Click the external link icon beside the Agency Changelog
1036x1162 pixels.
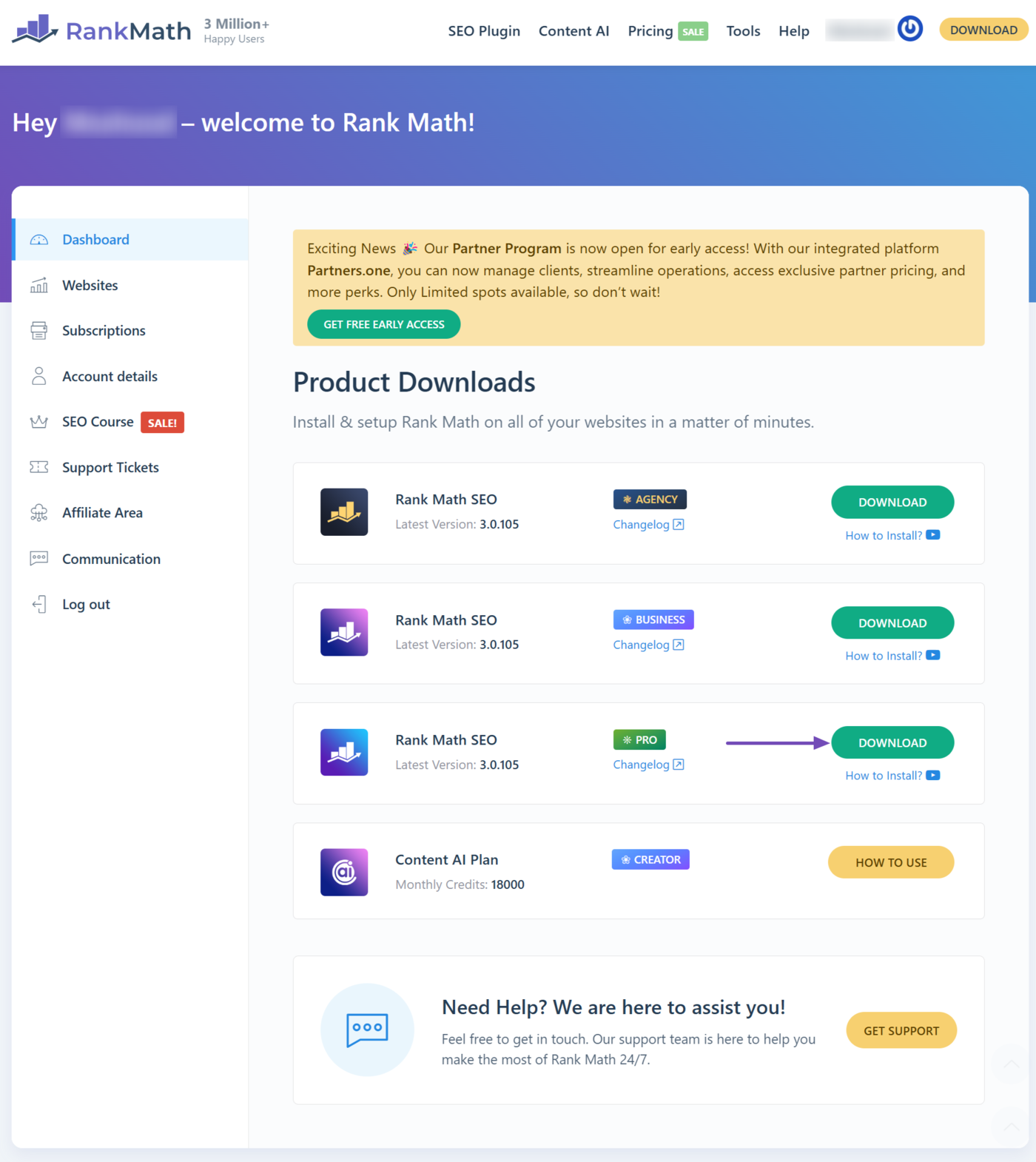coord(679,525)
